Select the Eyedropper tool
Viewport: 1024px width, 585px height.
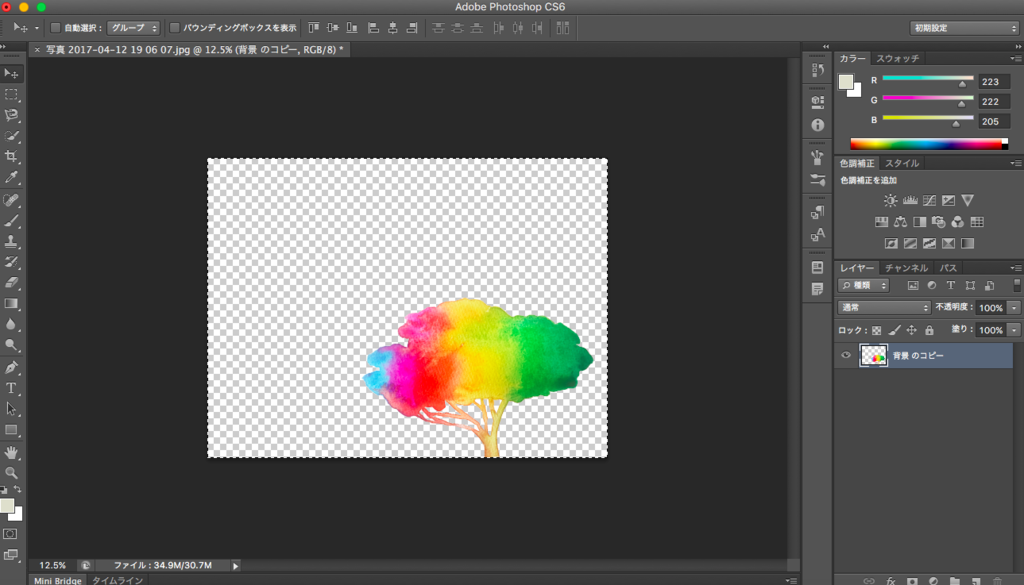[x=11, y=178]
